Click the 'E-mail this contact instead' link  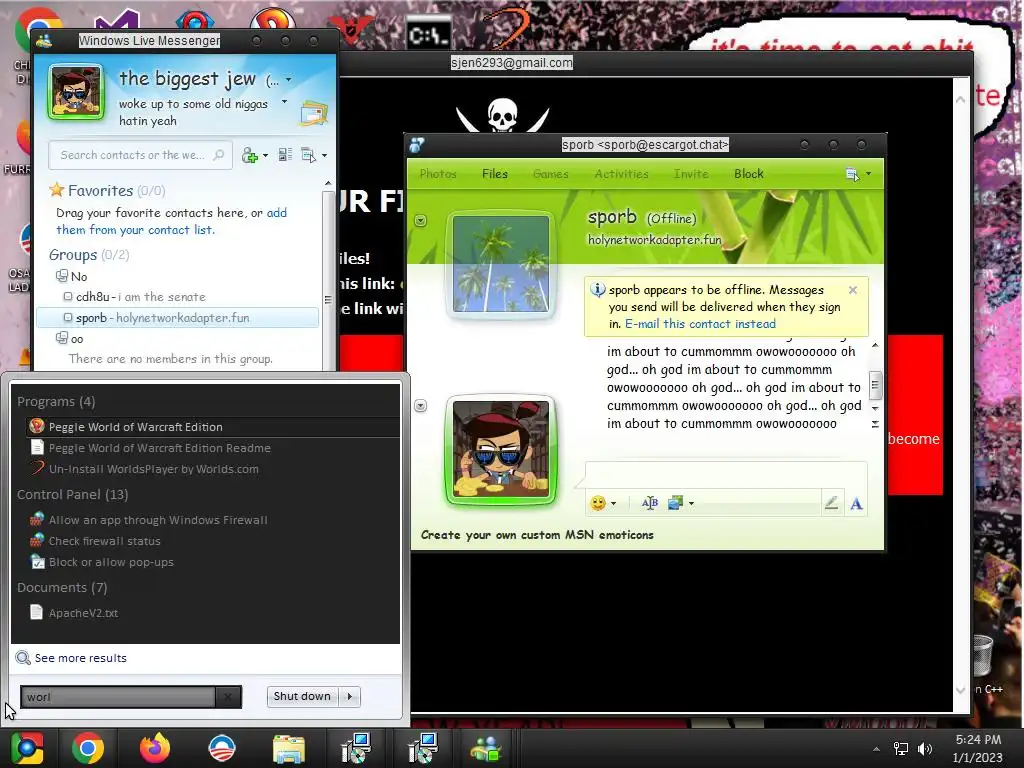(700, 324)
